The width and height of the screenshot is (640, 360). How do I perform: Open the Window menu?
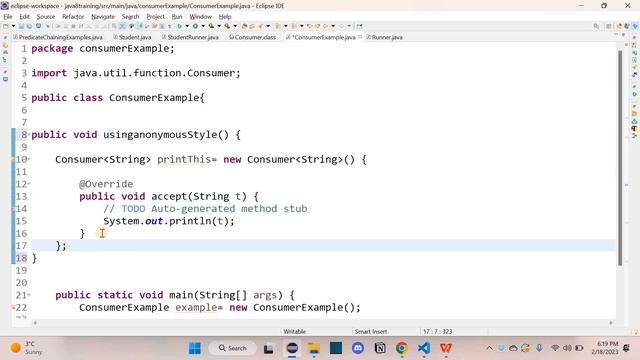click(200, 17)
